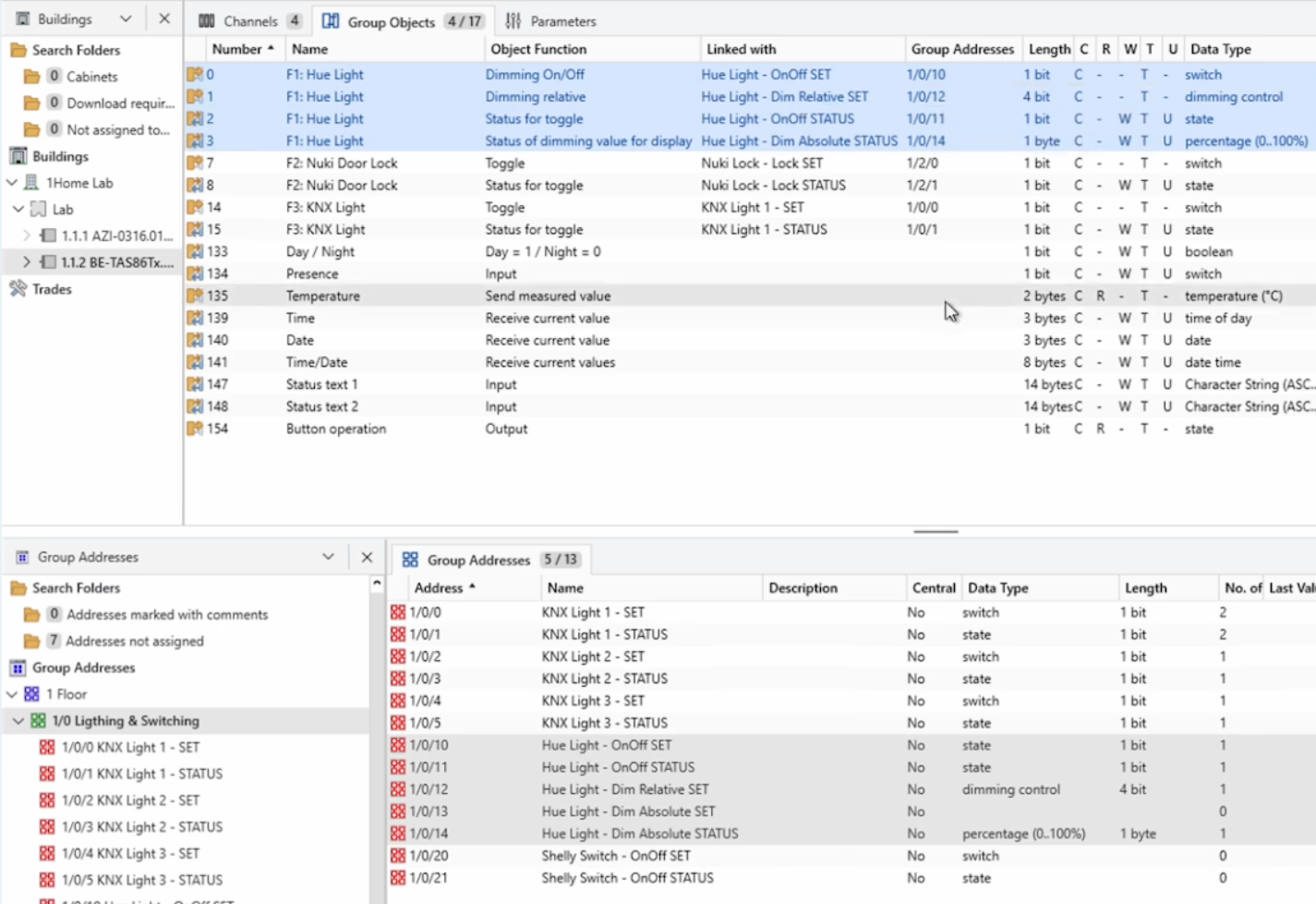Select the Shelly Switch - OnOff SET row

(x=616, y=856)
